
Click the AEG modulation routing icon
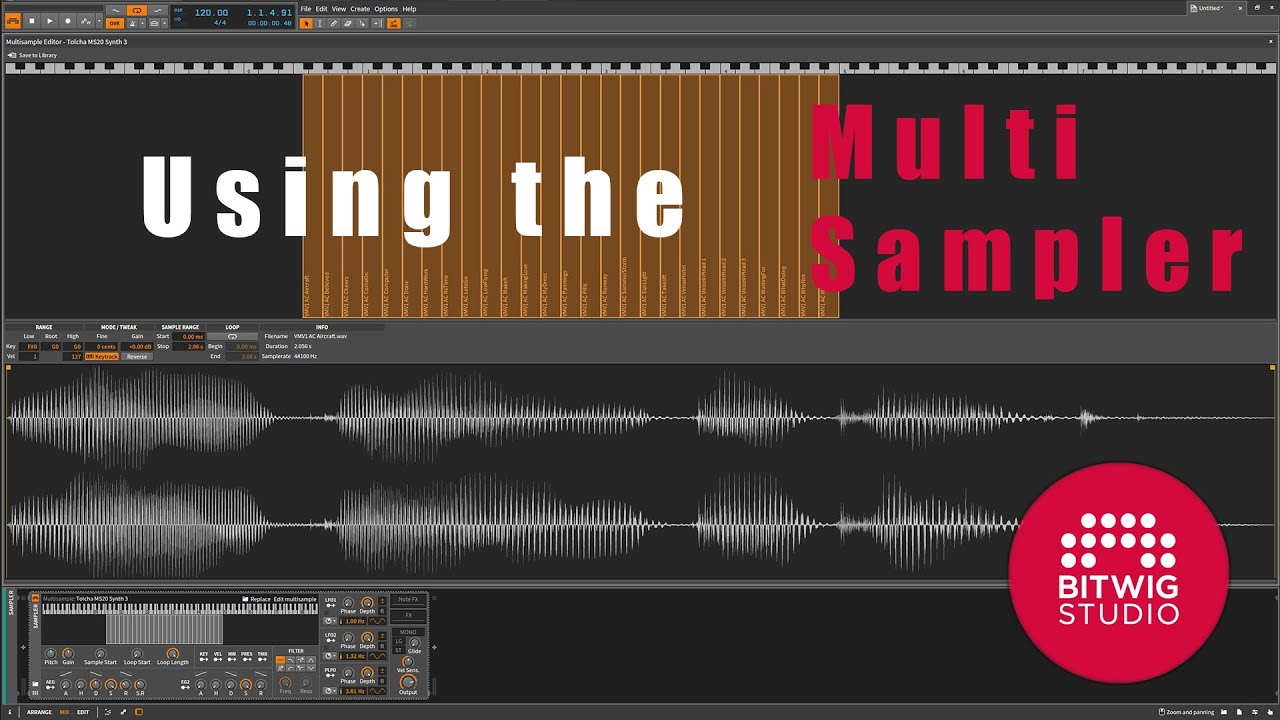51,688
